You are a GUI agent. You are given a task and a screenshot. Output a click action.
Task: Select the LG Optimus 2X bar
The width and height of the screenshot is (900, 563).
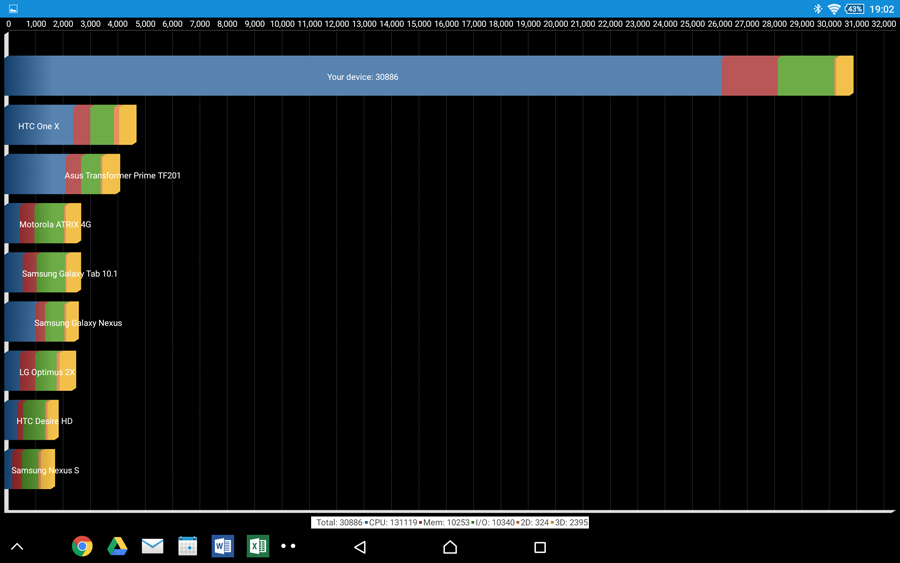point(40,371)
